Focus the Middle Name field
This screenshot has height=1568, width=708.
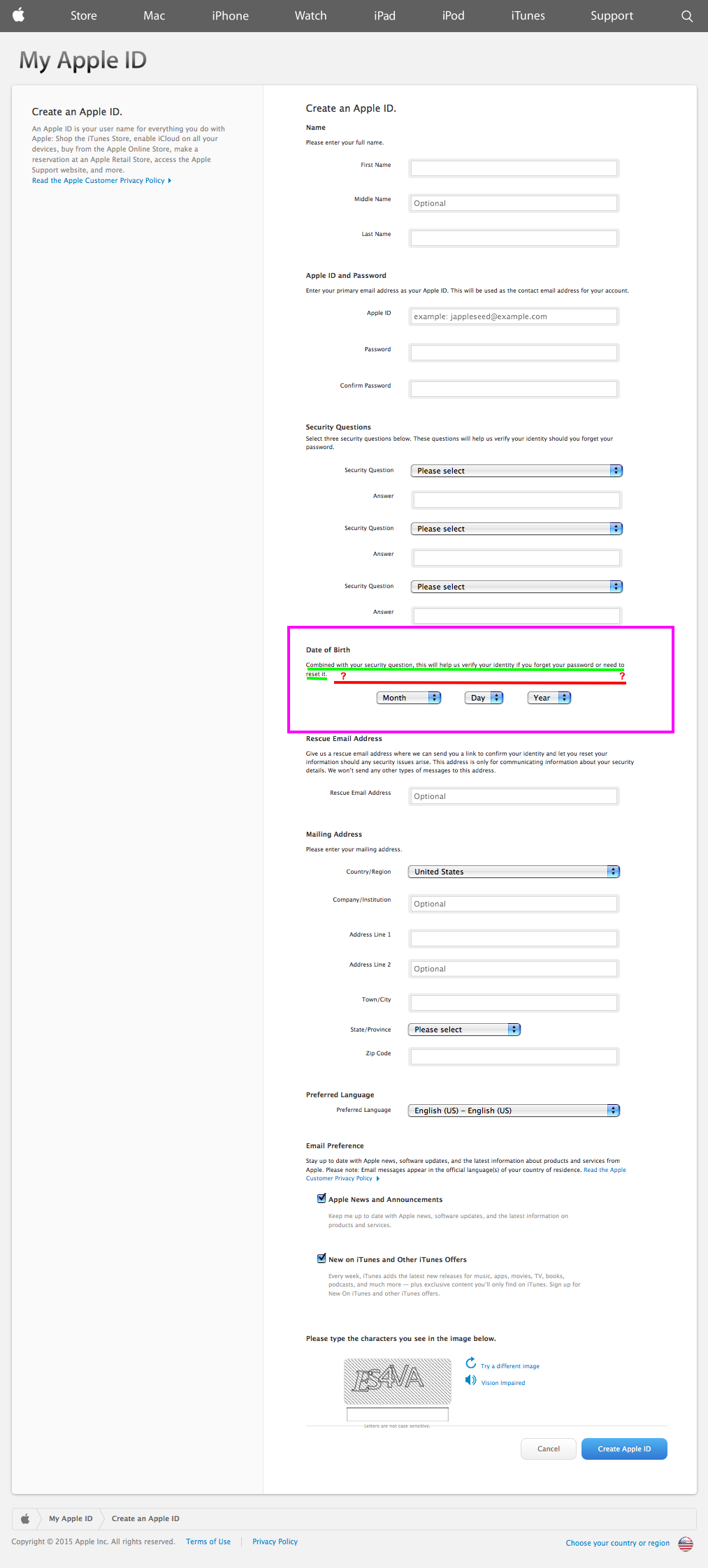(514, 203)
